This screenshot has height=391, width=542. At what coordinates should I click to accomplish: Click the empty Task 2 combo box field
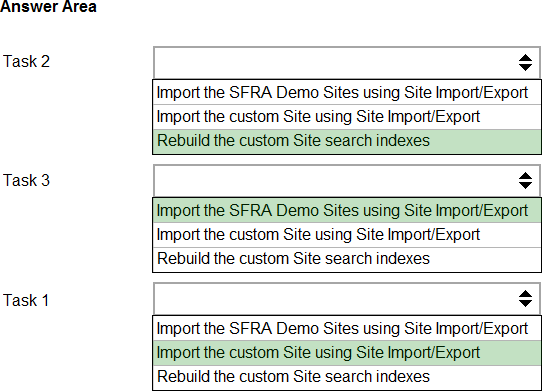click(346, 63)
